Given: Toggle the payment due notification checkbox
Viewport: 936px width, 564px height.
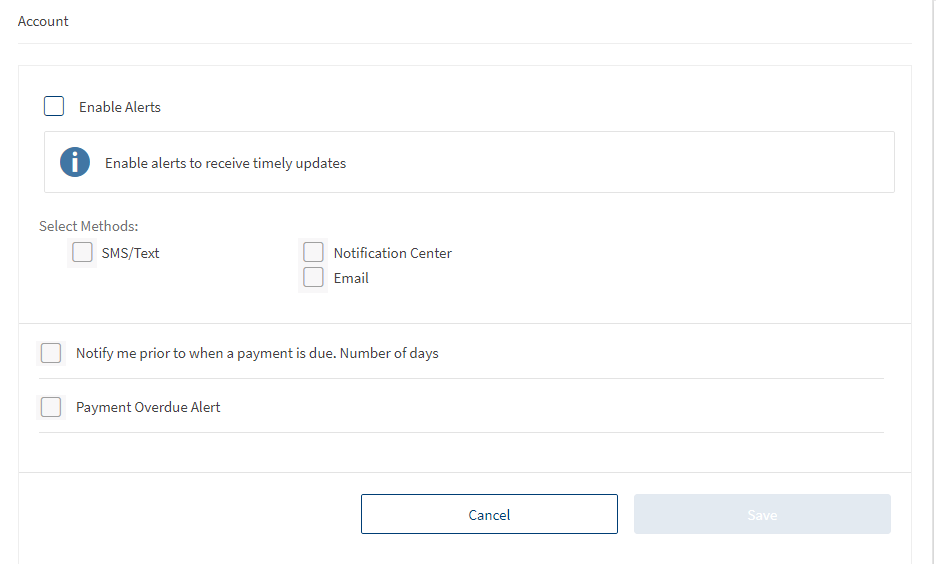Looking at the screenshot, I should [51, 353].
